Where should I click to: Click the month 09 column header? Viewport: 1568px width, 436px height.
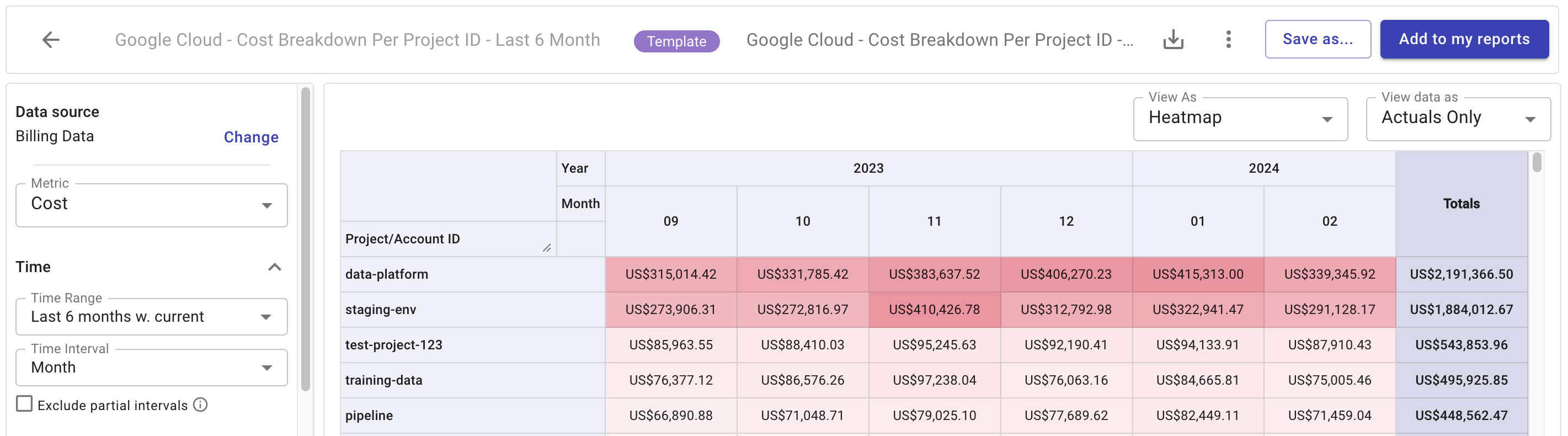pyautogui.click(x=671, y=221)
